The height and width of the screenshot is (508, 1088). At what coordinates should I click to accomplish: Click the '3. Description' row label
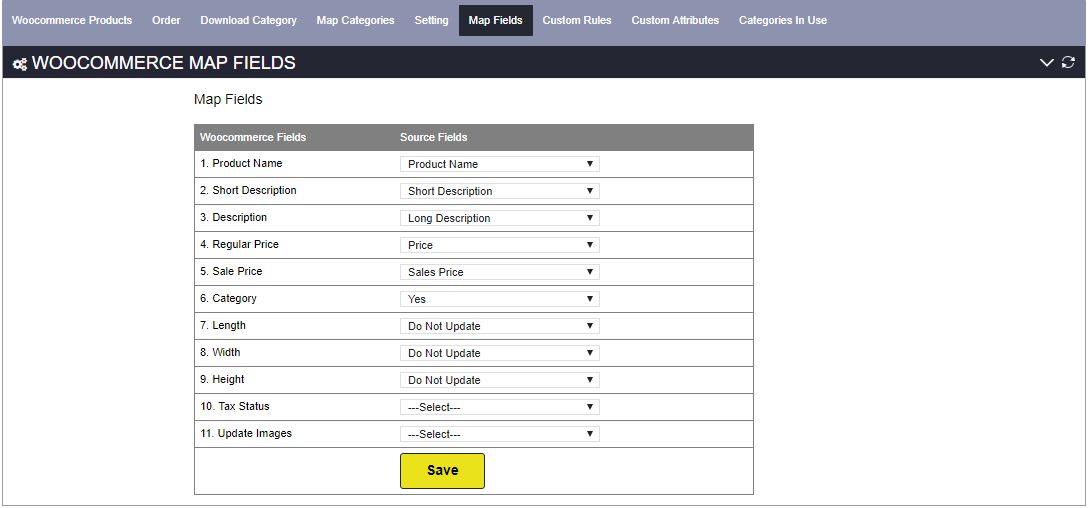(234, 217)
